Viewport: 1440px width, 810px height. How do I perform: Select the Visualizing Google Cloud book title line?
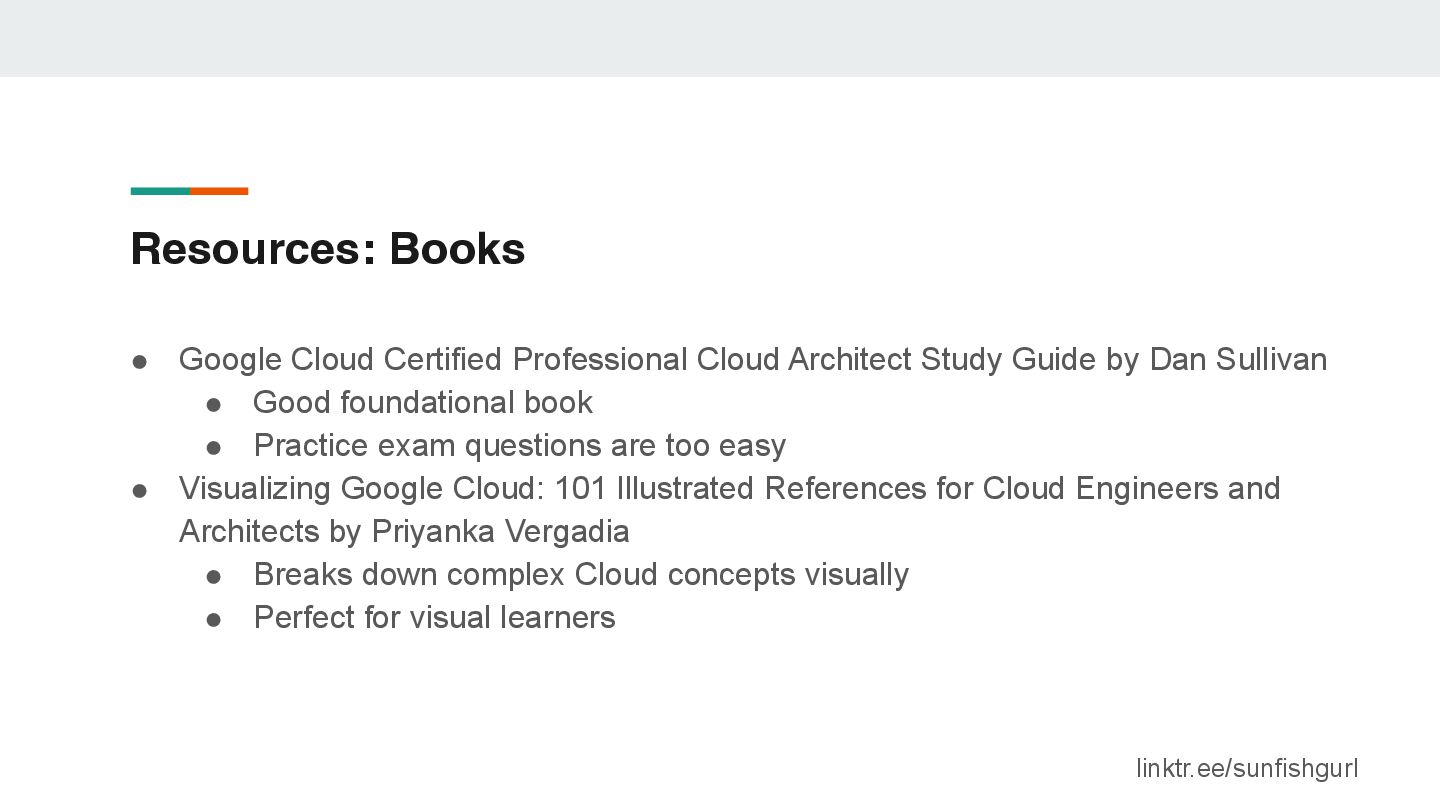click(730, 488)
